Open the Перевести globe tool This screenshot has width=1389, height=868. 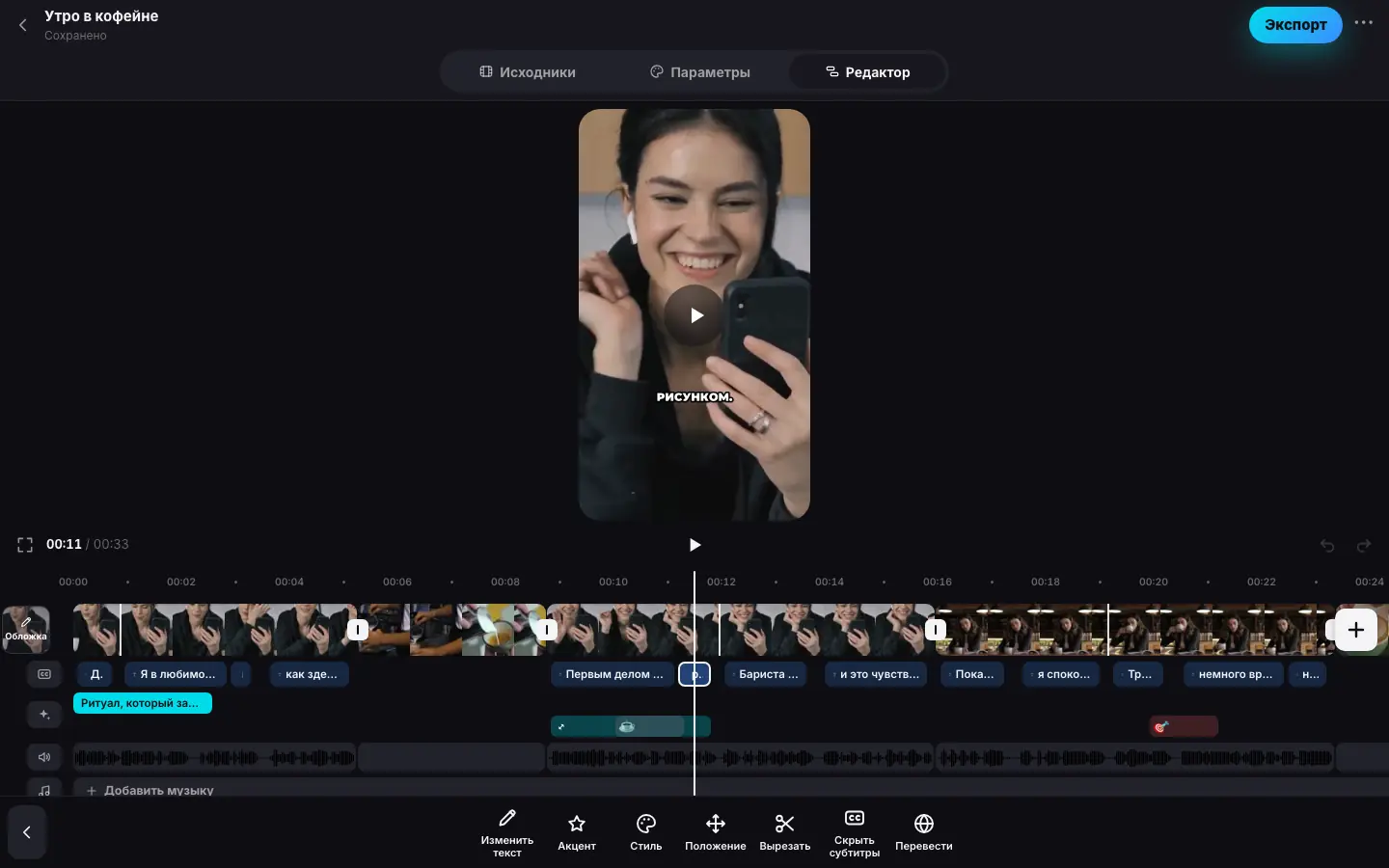pos(924,833)
